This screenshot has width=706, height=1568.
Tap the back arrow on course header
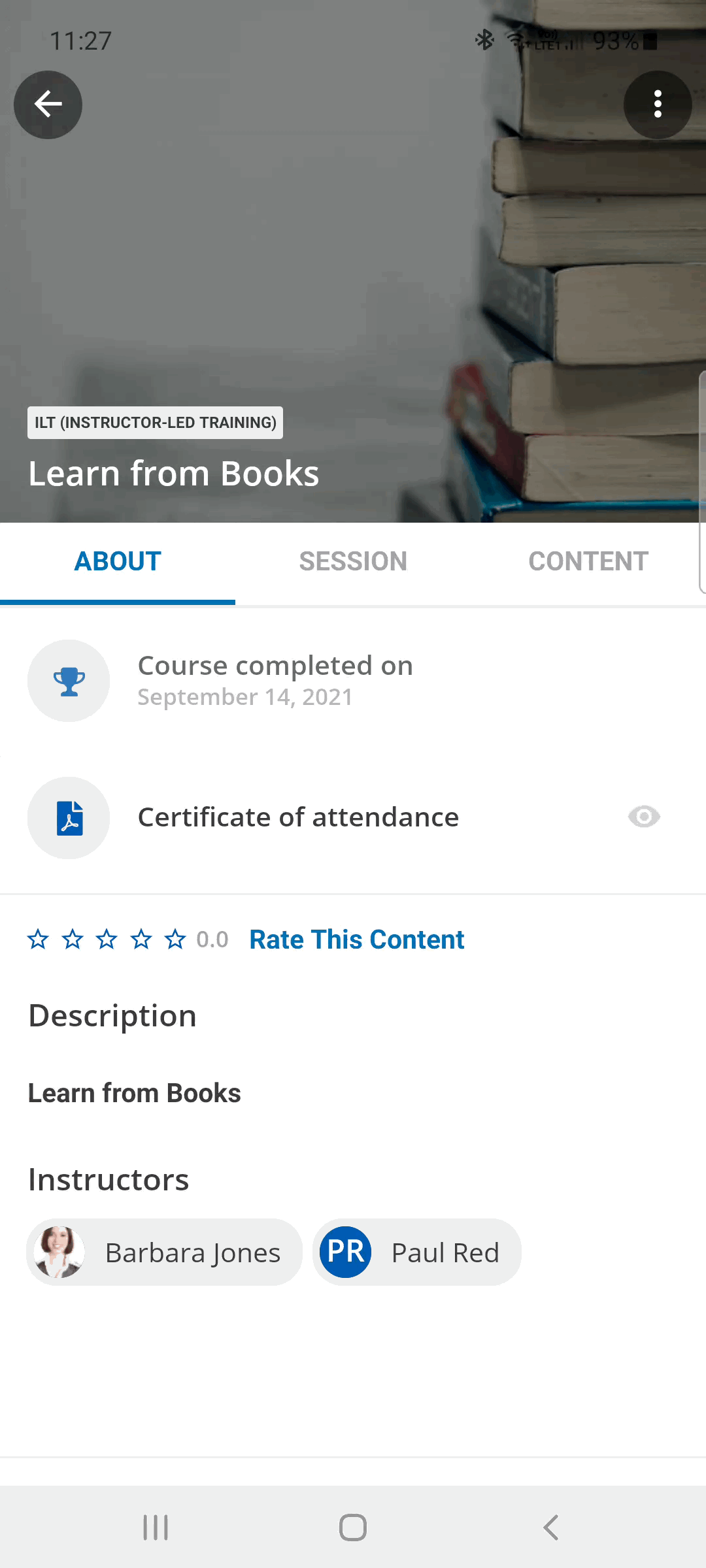[x=48, y=105]
